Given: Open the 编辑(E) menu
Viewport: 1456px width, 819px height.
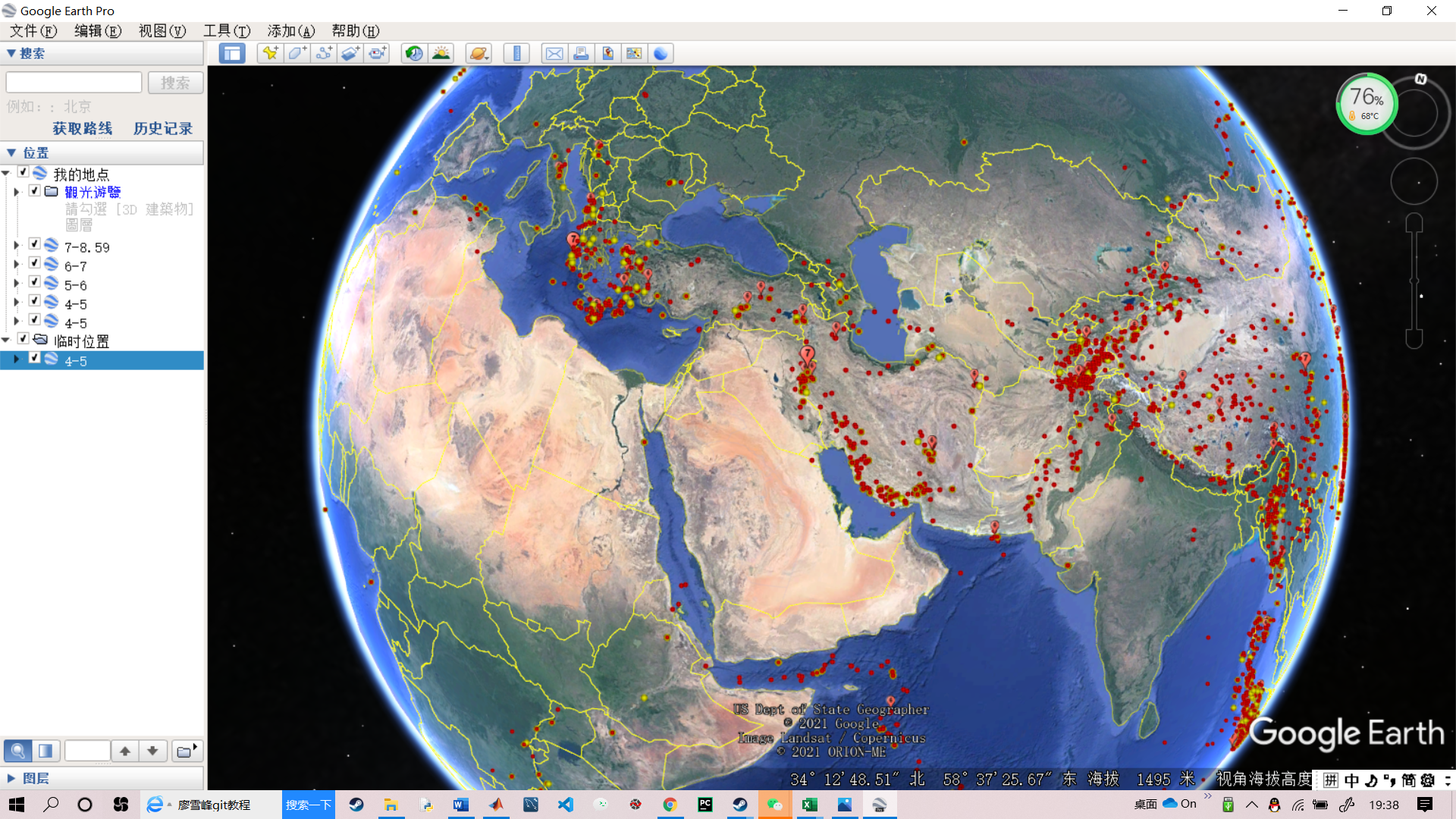Looking at the screenshot, I should [98, 30].
